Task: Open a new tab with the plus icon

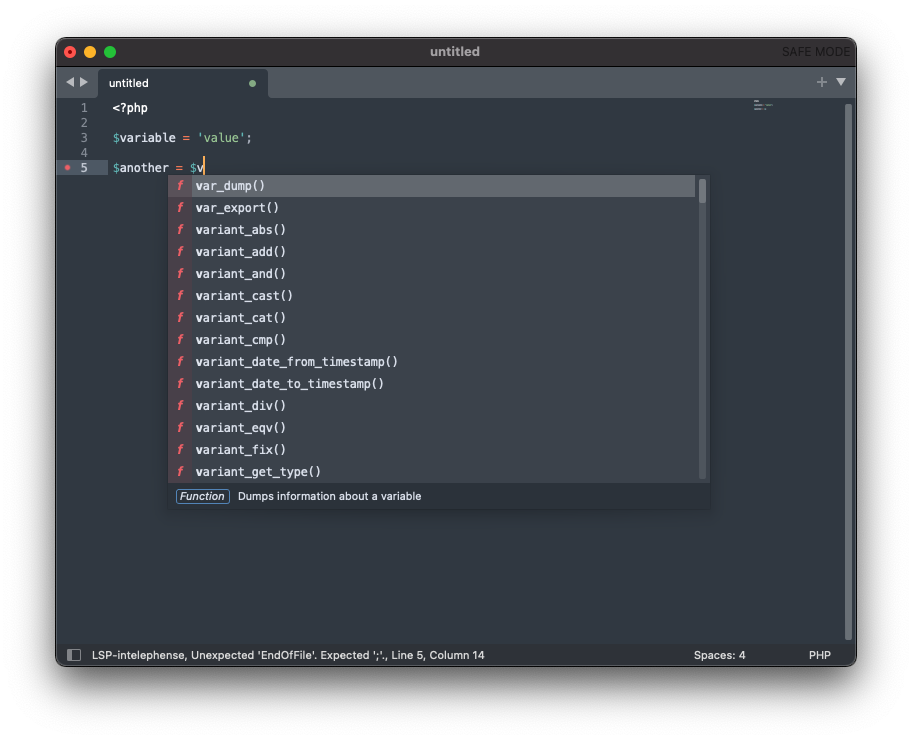Action: pos(820,83)
